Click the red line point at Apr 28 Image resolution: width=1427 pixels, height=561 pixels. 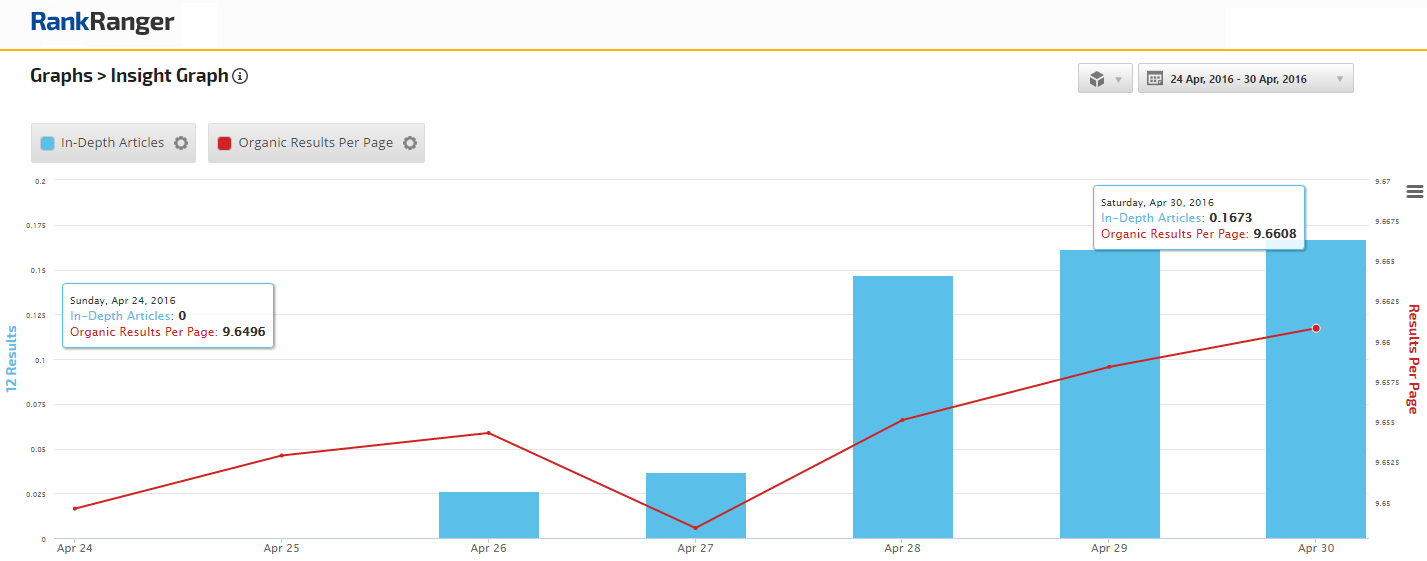(x=902, y=420)
